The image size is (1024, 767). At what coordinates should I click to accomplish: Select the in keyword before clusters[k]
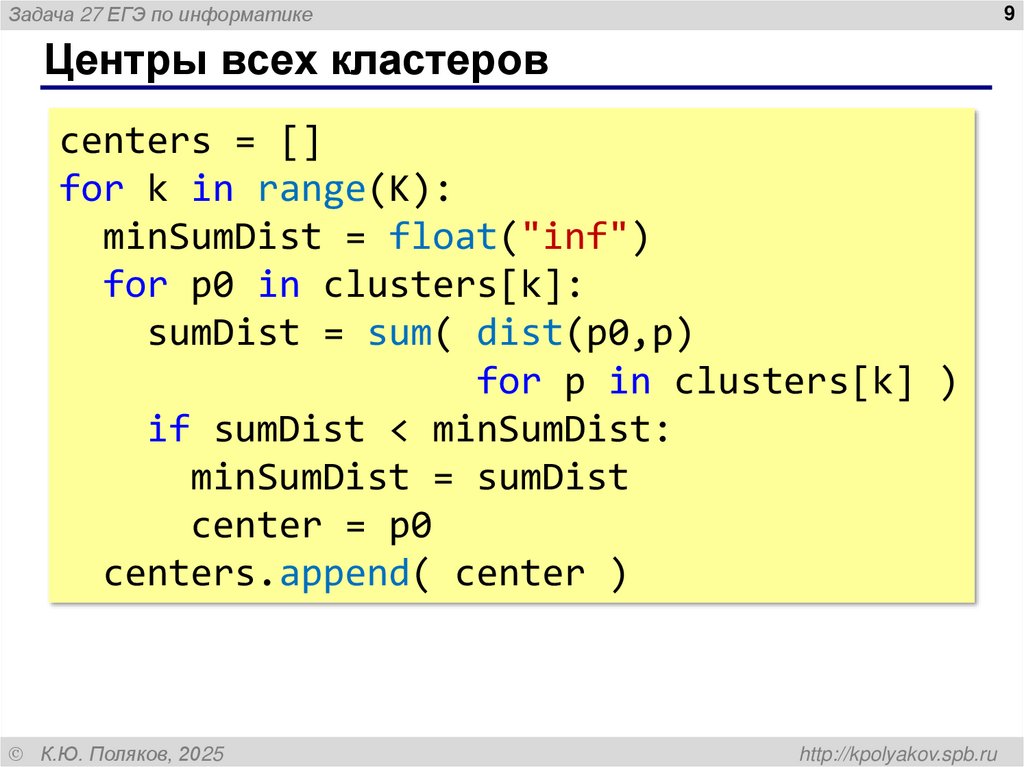tap(279, 285)
